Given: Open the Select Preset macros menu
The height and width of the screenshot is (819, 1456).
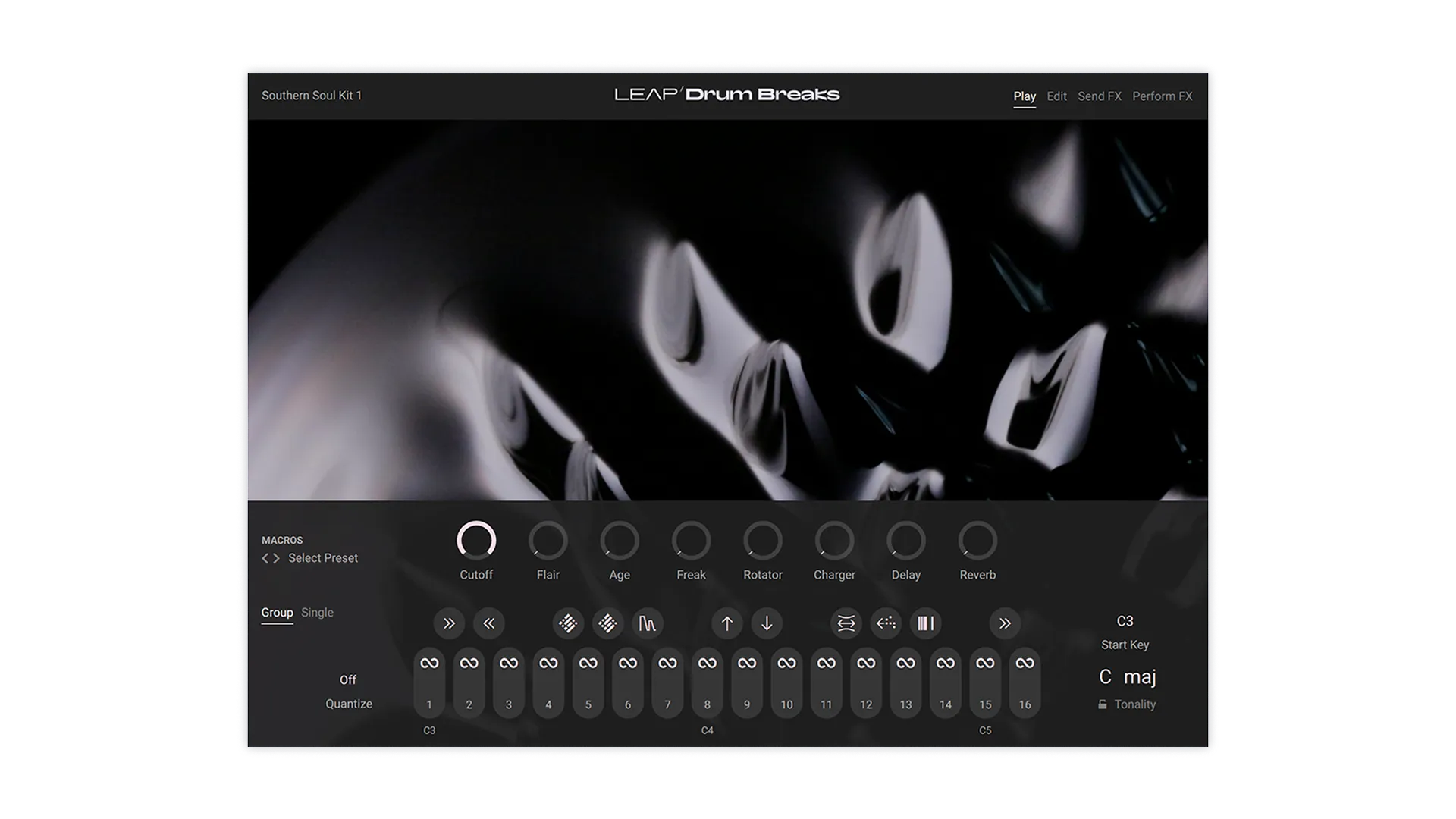Looking at the screenshot, I should click(322, 558).
